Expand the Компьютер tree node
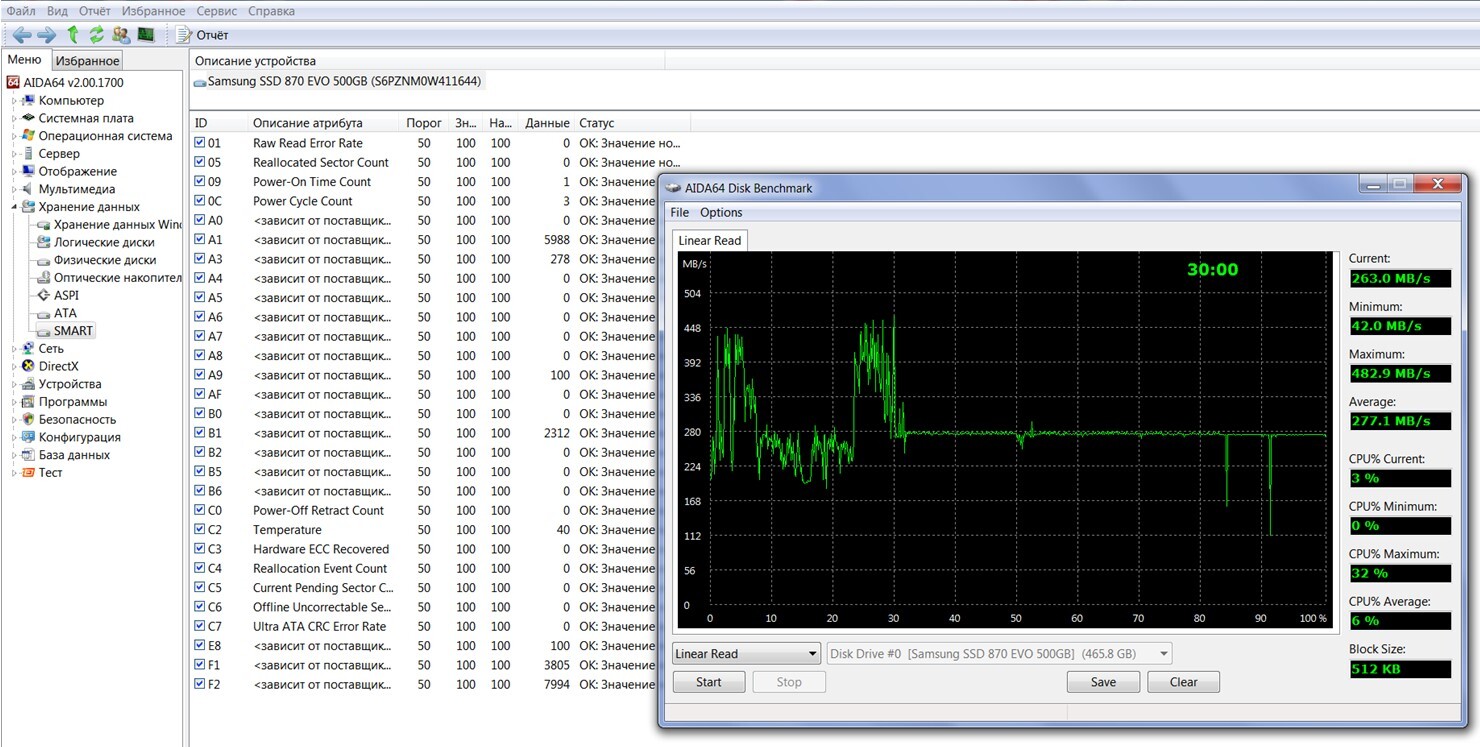This screenshot has width=1480, height=747. tap(14, 101)
